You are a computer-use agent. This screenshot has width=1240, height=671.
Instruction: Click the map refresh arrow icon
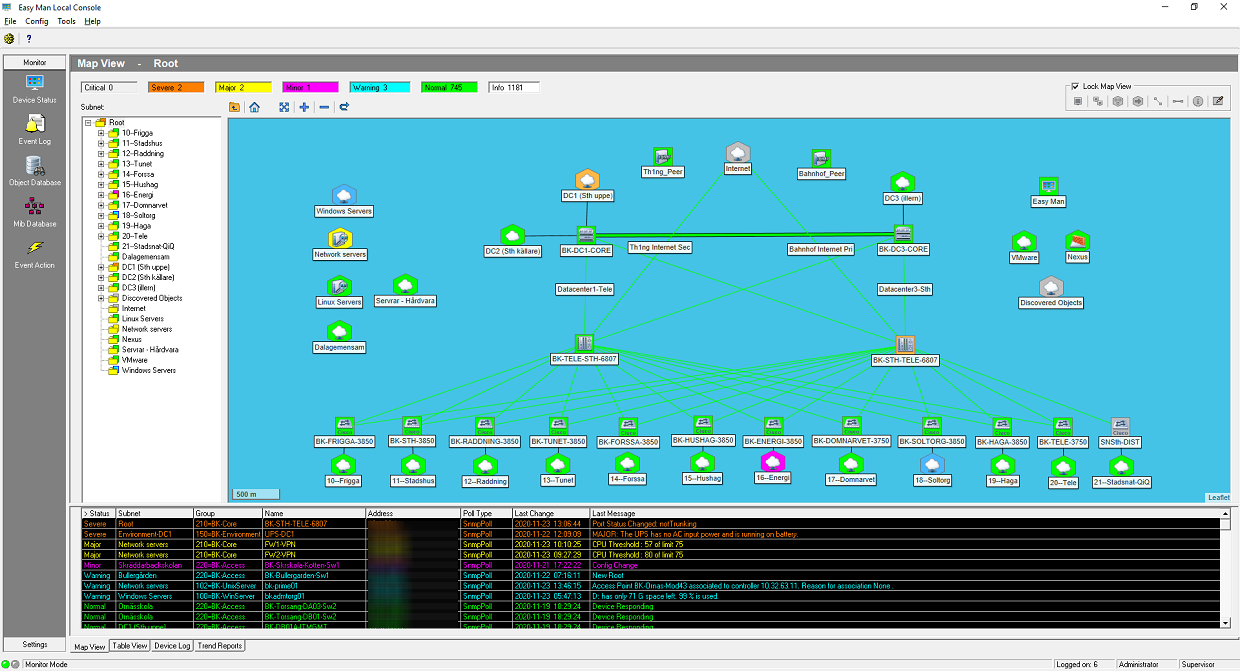[x=344, y=107]
